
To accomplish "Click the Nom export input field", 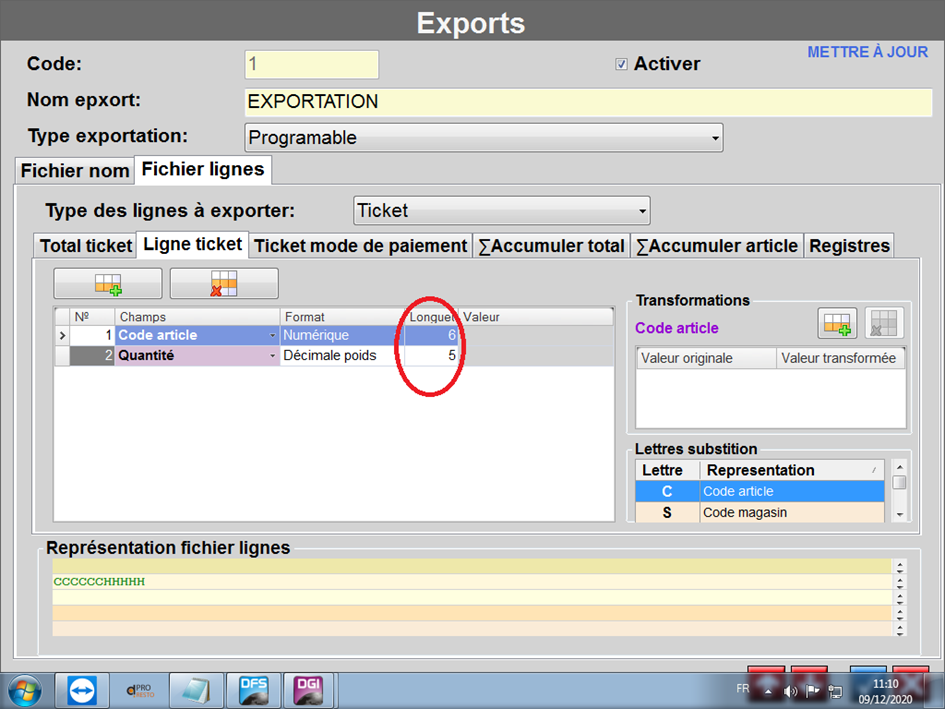I will 588,102.
